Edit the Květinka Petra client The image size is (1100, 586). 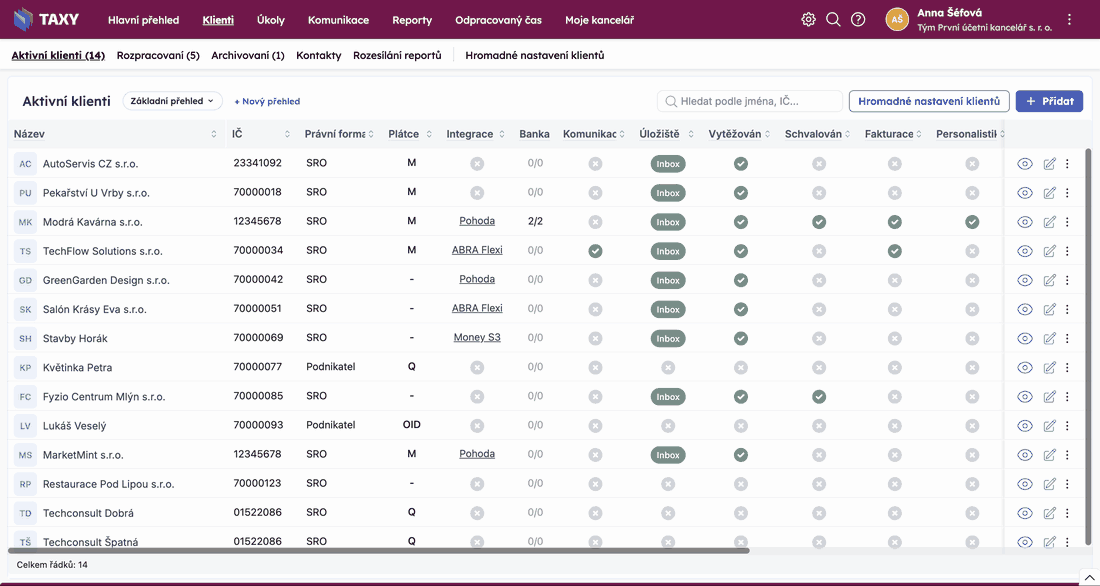(x=1049, y=367)
